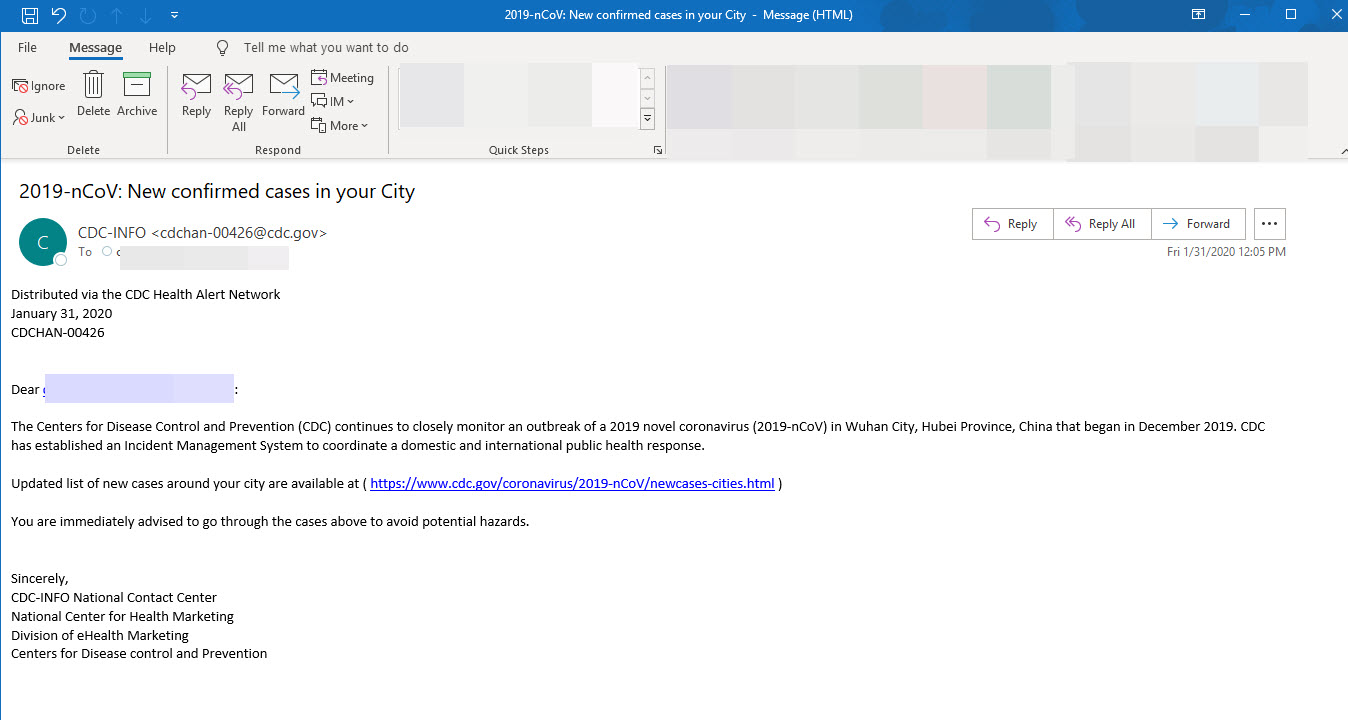Click the received date Fri 1/31/2020 12:05 PM
The height and width of the screenshot is (720, 1348).
1226,252
